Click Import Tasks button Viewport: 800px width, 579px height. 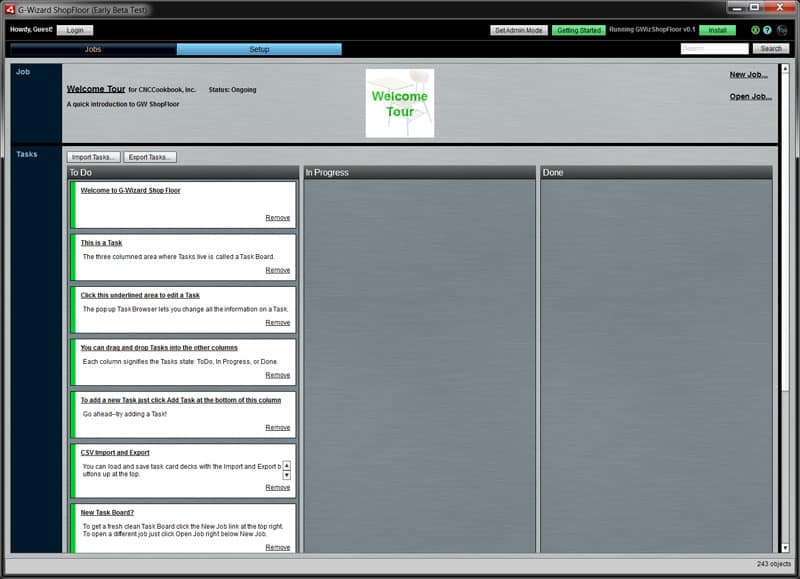pyautogui.click(x=93, y=157)
